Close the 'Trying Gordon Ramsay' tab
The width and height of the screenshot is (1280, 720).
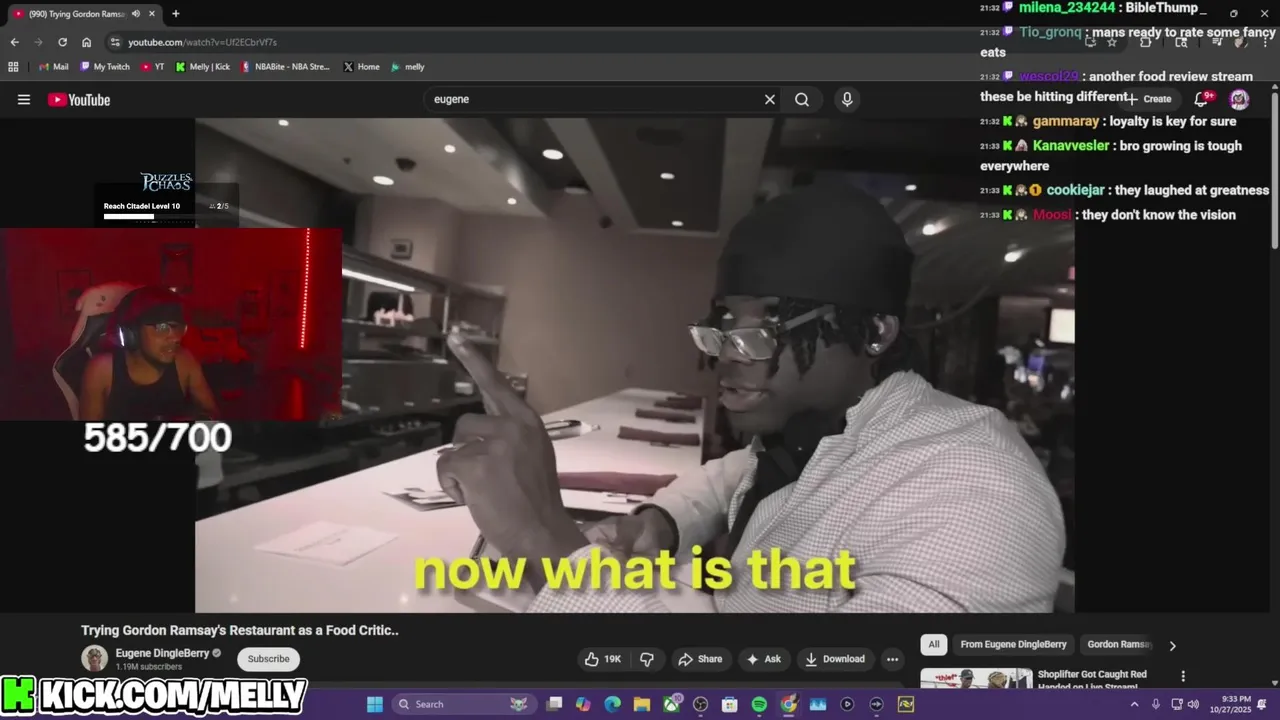(x=153, y=14)
